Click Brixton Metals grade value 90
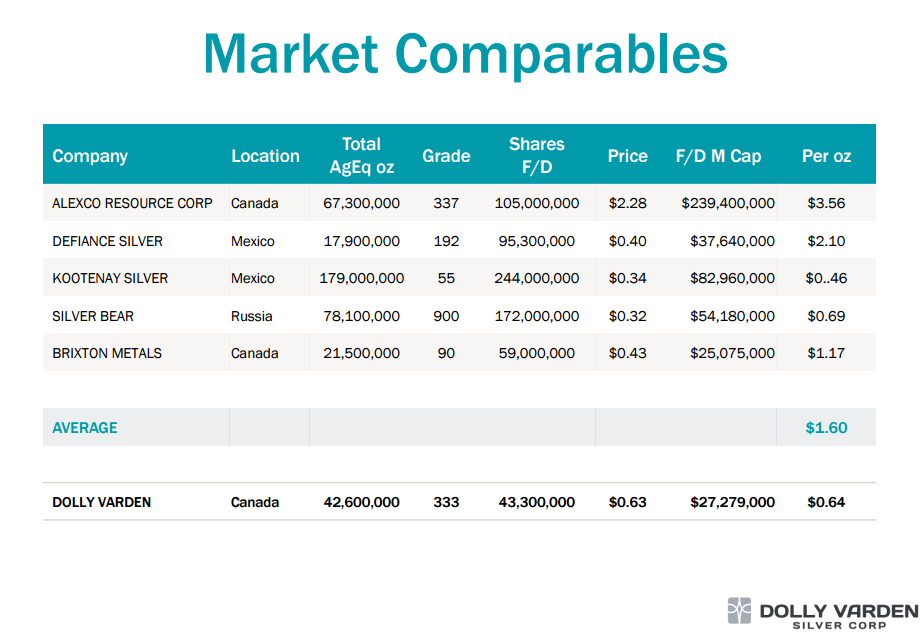923x642 pixels. tap(446, 353)
